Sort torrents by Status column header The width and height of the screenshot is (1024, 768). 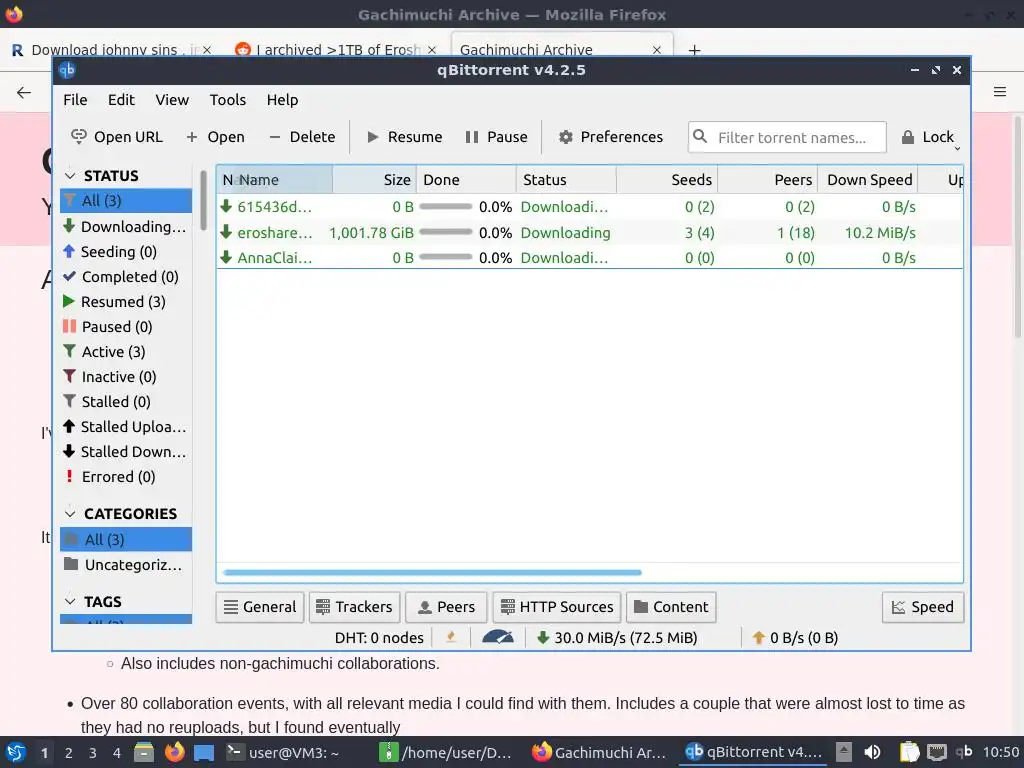pyautogui.click(x=566, y=180)
